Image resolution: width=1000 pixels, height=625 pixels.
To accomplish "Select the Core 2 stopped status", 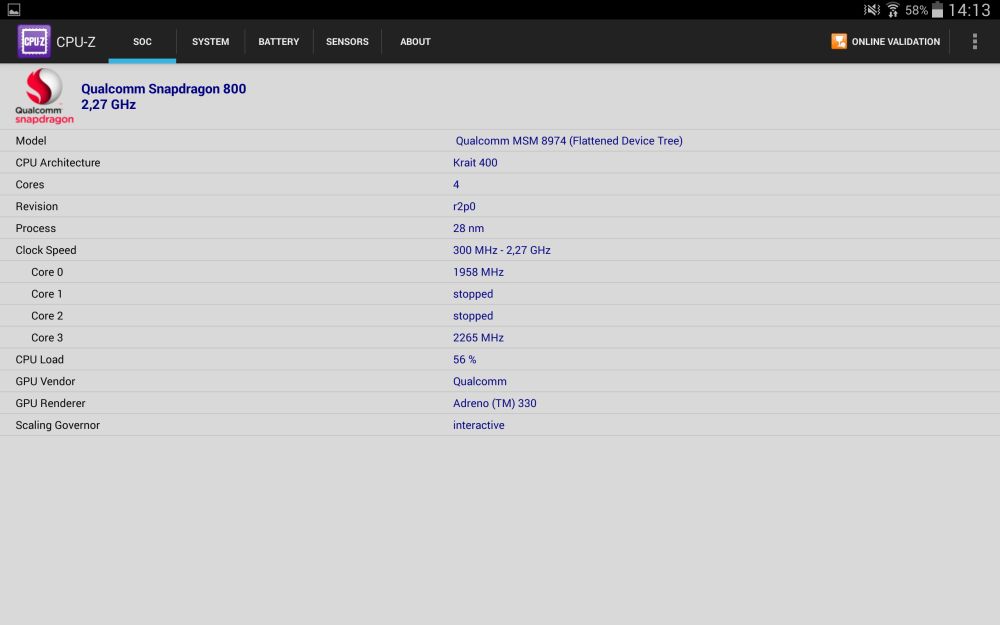I will [x=473, y=316].
